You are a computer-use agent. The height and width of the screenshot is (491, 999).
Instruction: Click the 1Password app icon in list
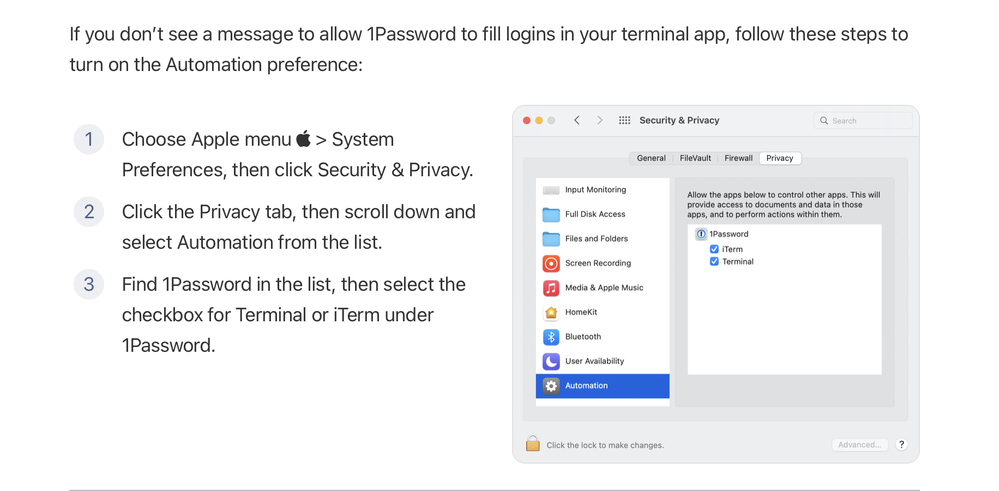point(701,234)
